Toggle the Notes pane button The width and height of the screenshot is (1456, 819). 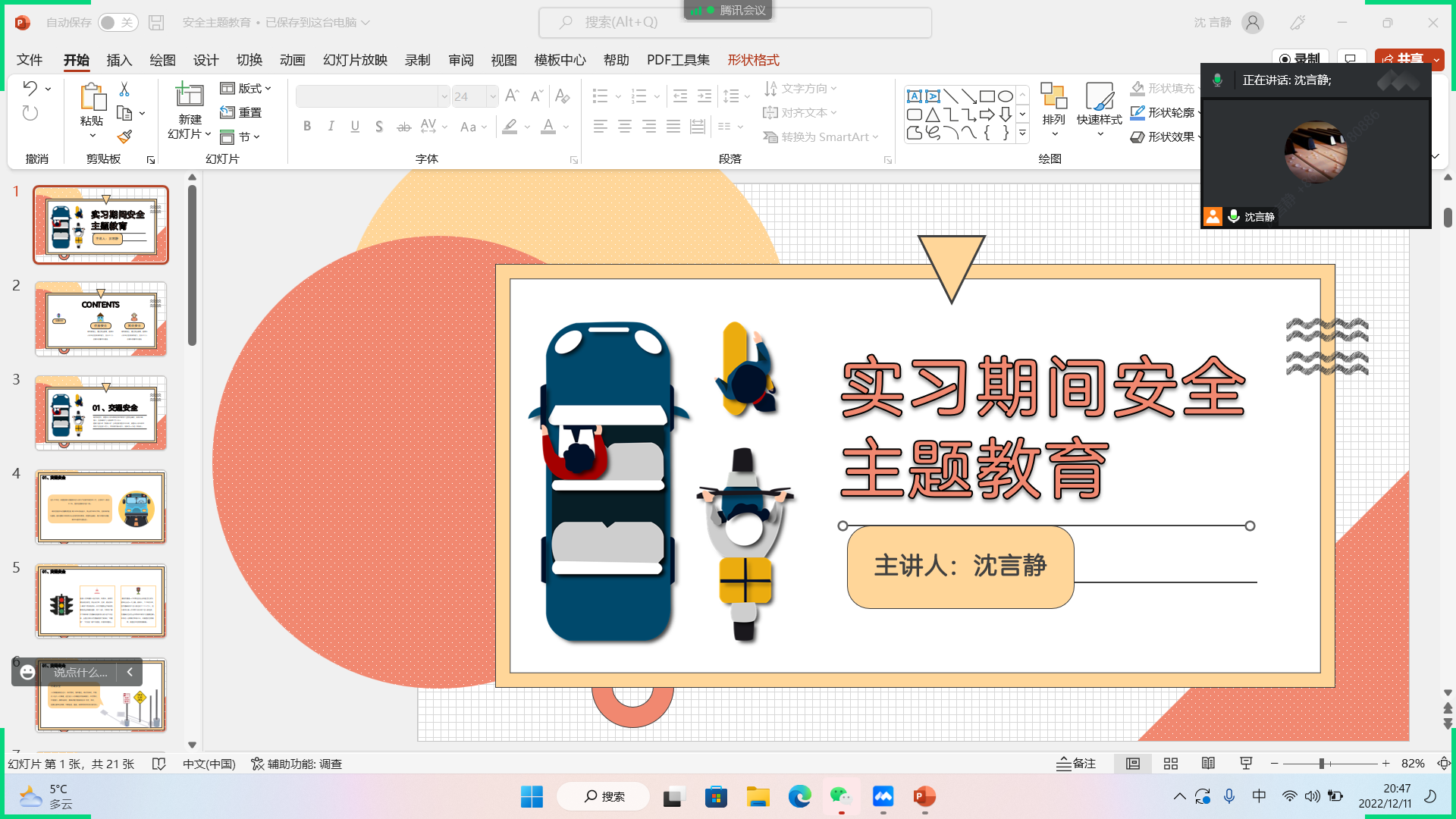pos(1076,764)
